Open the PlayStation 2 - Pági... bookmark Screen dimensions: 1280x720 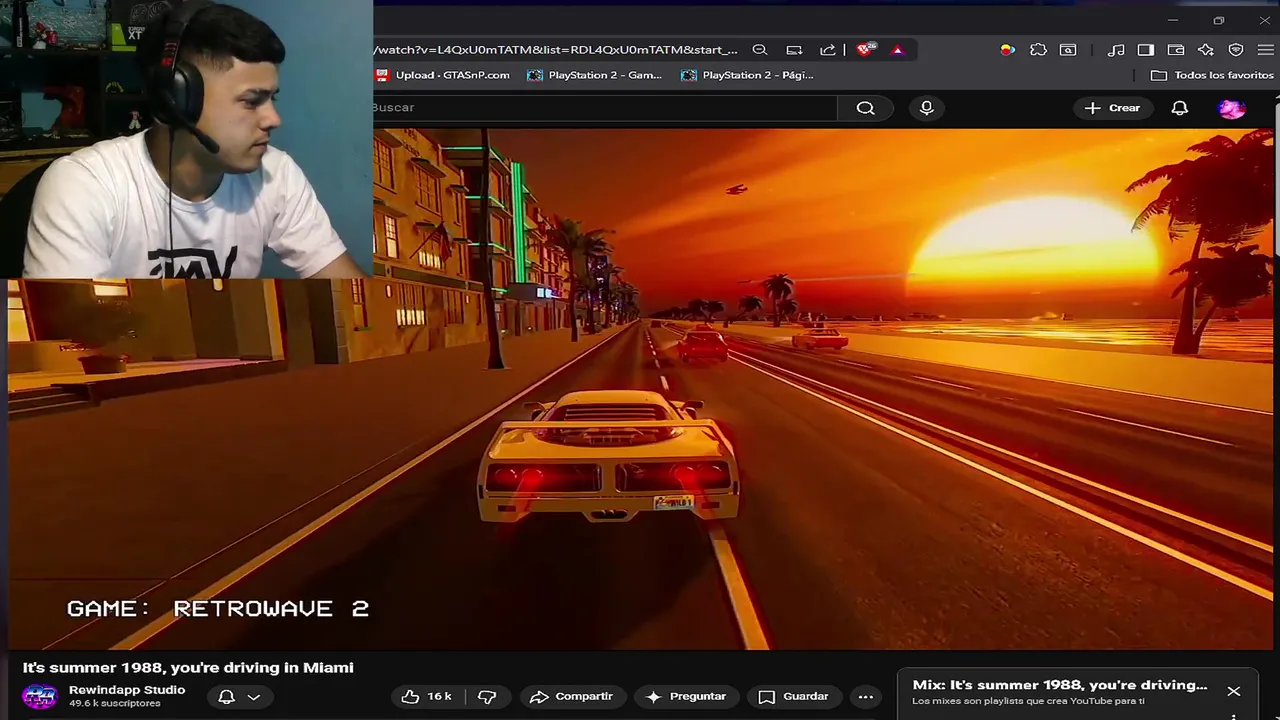pyautogui.click(x=748, y=75)
